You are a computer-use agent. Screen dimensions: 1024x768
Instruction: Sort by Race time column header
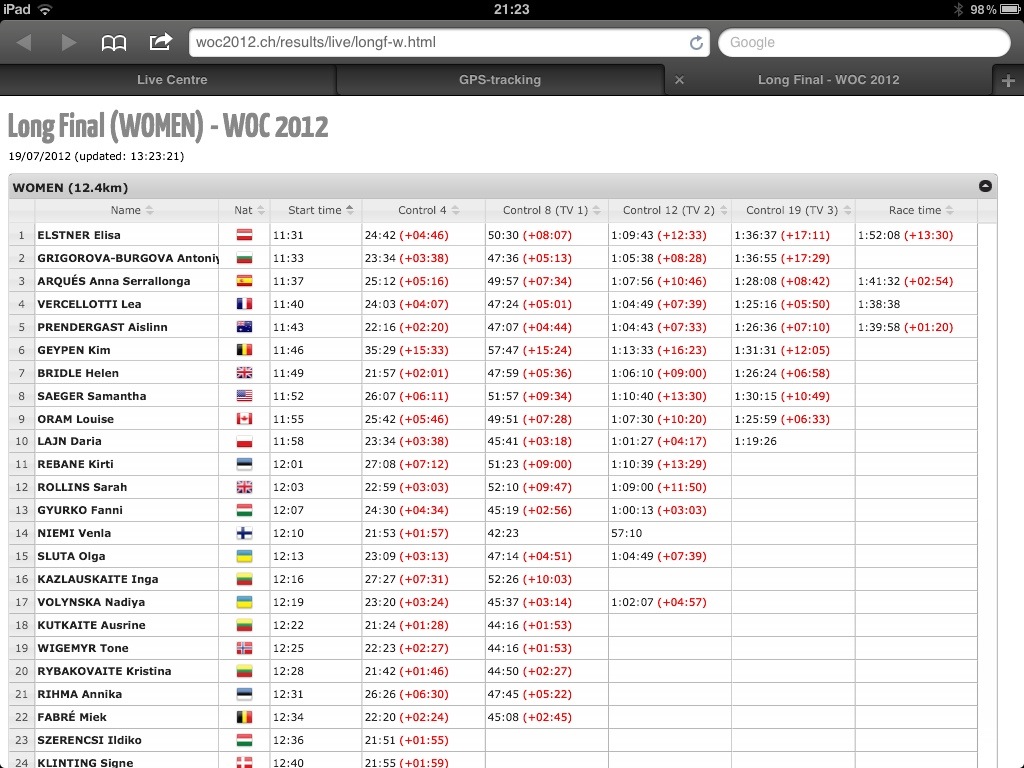tap(915, 211)
